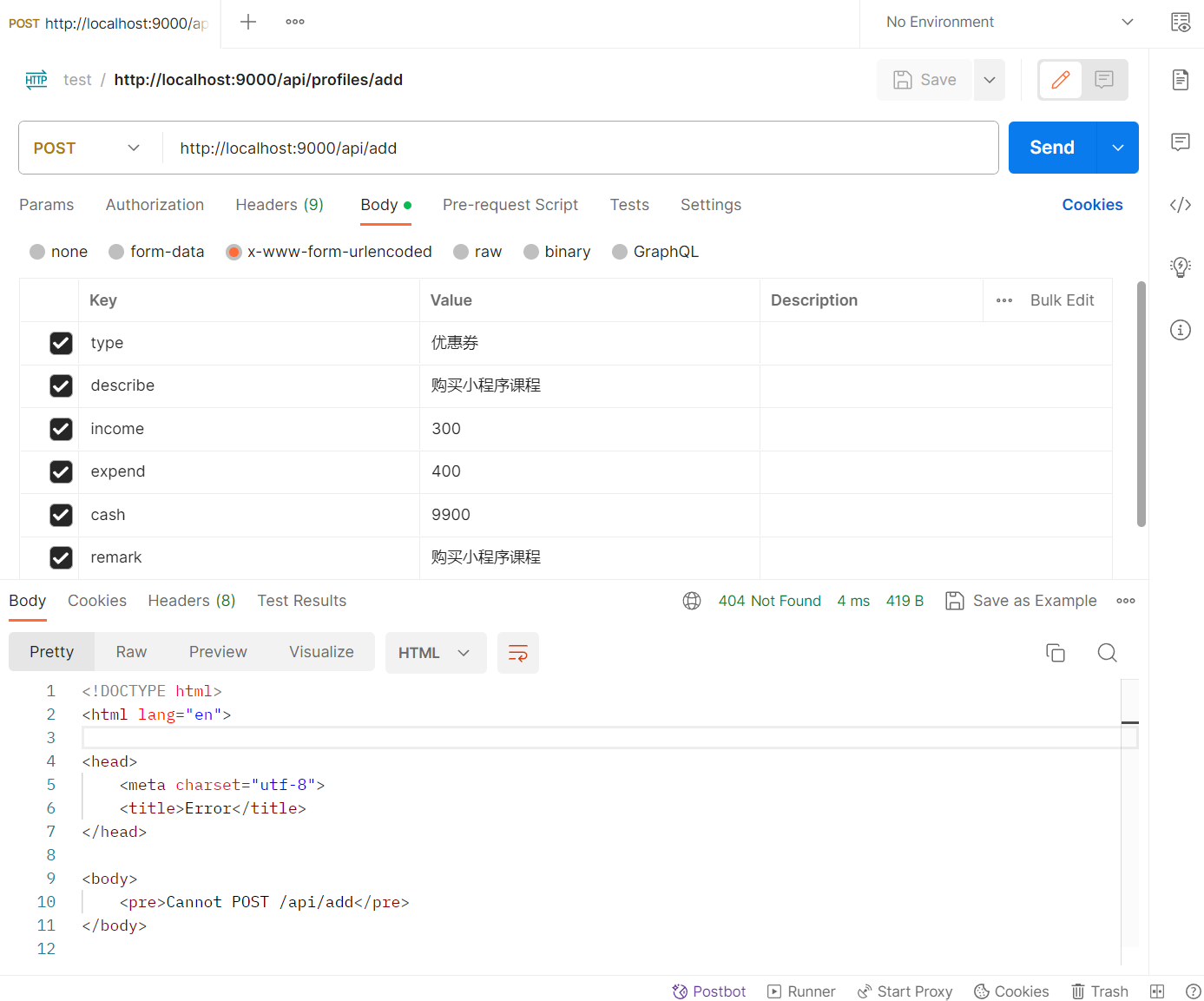This screenshot has width=1204, height=1001.
Task: Select the 'form-data' radio option
Action: pyautogui.click(x=116, y=252)
